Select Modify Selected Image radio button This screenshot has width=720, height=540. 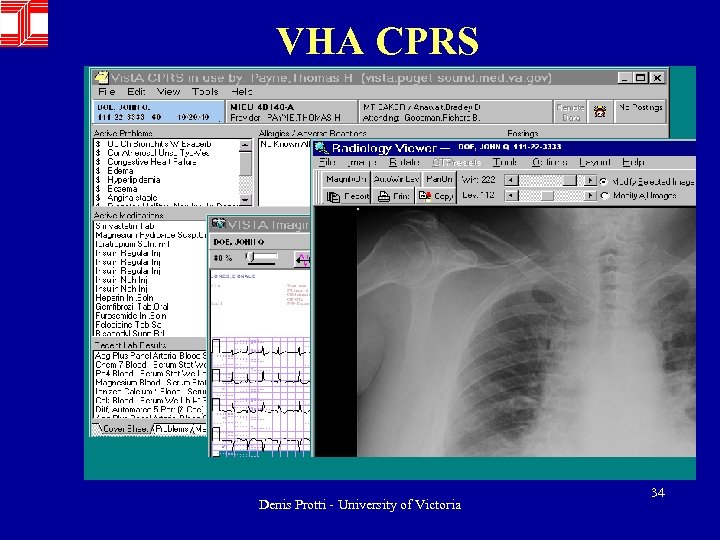click(x=604, y=182)
